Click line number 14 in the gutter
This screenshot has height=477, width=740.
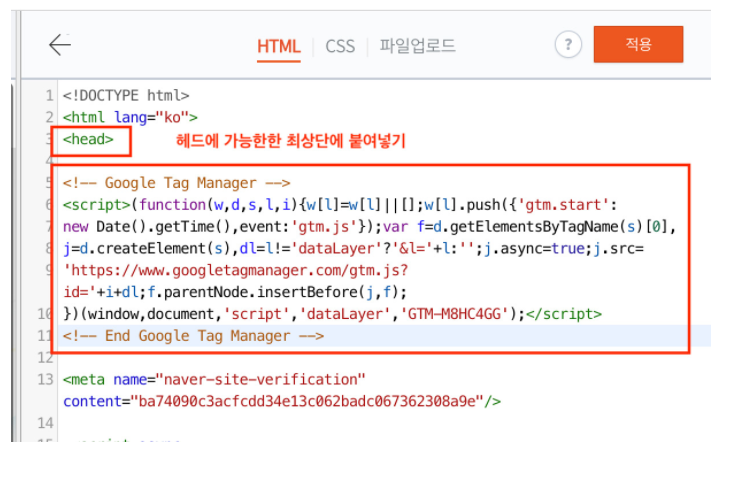coord(46,423)
